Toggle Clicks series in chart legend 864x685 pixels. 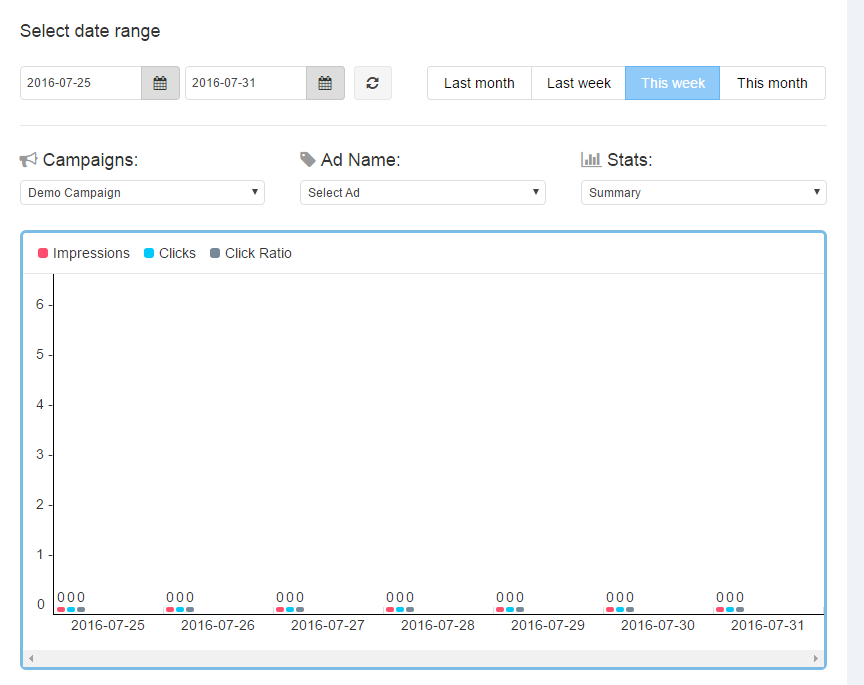[x=170, y=253]
